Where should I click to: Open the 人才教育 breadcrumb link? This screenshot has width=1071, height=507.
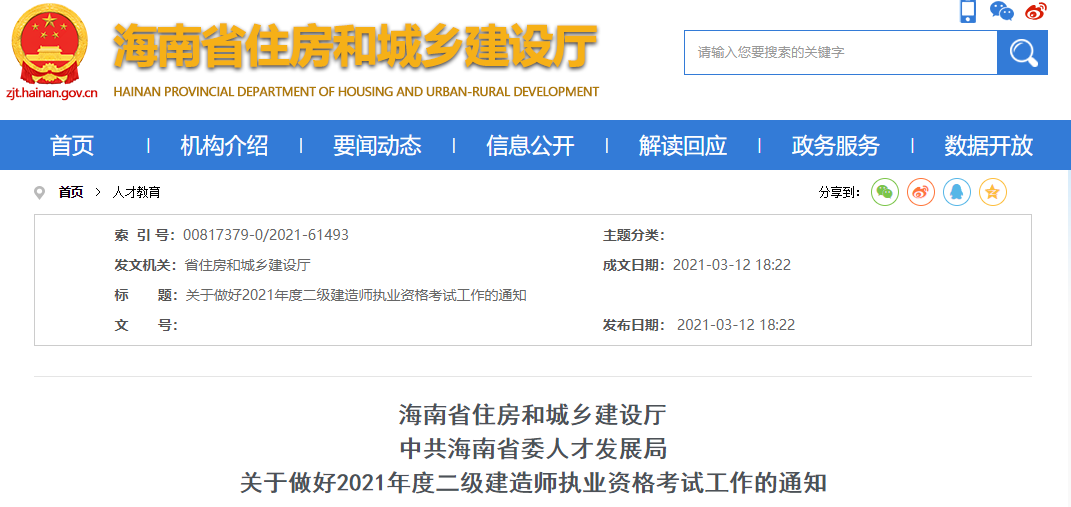(x=136, y=192)
